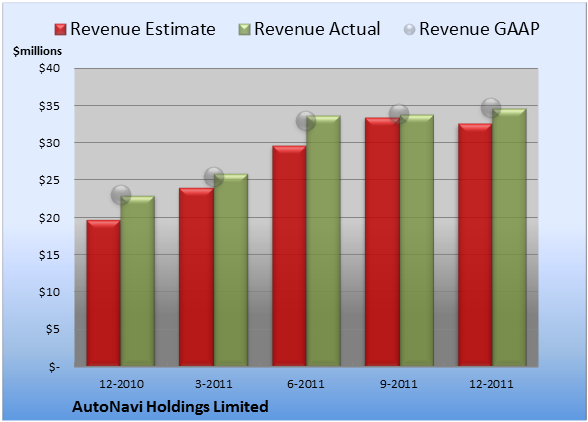Select the red estimate bar for 9-2011
The width and height of the screenshot is (588, 422).
(x=382, y=242)
